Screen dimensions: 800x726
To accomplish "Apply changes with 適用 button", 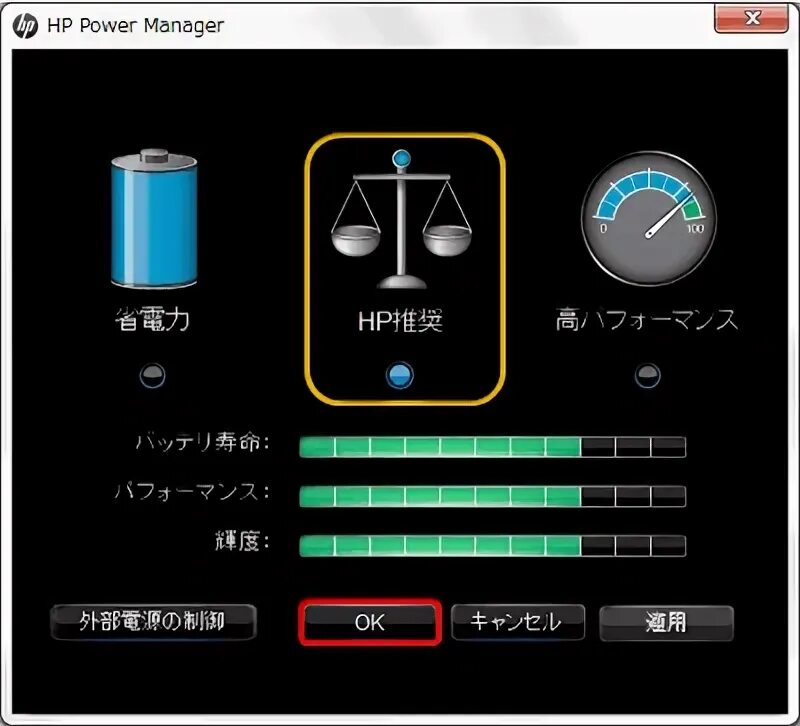I will [x=666, y=622].
